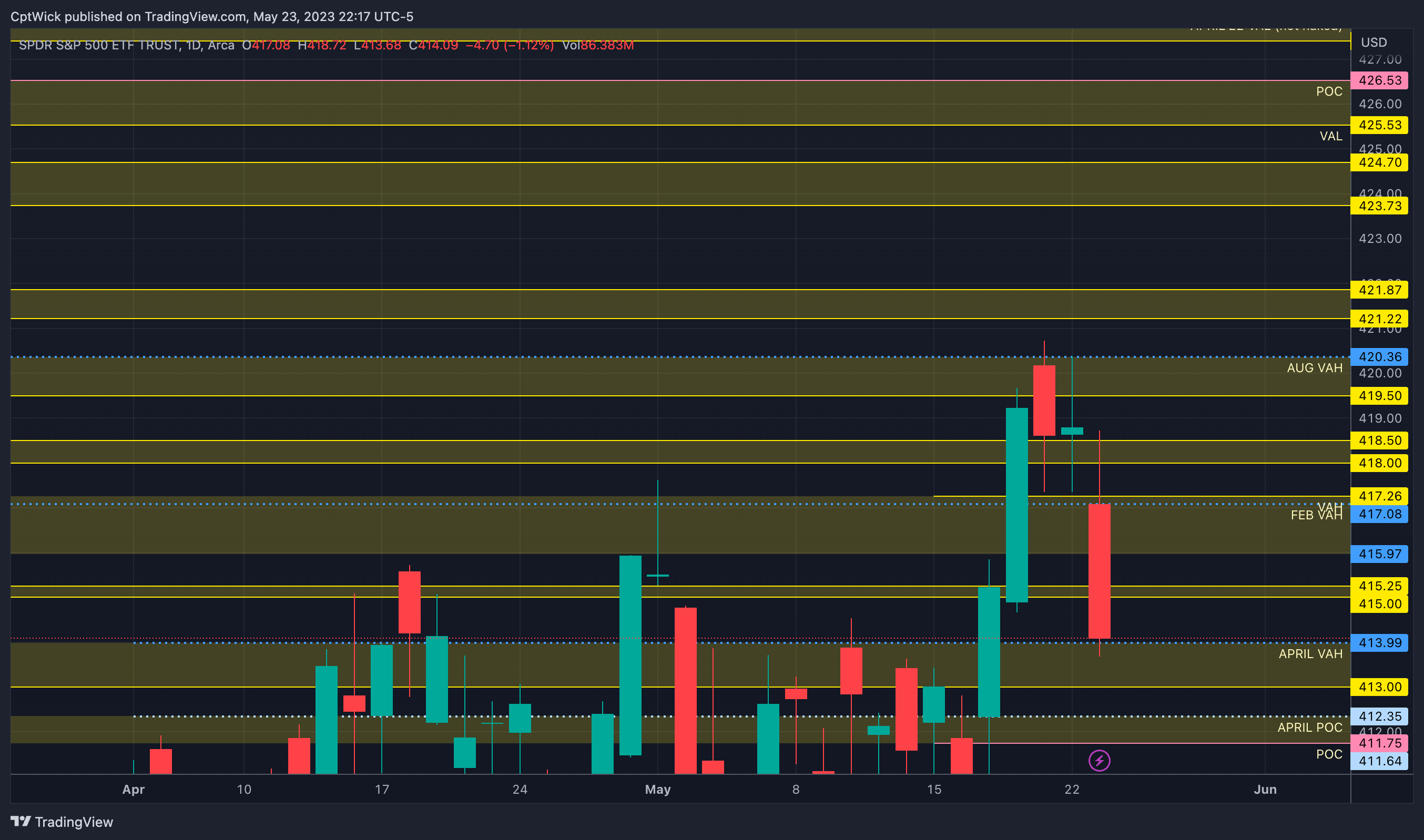
Task: Click the large red candle on May 23
Action: (x=1099, y=570)
